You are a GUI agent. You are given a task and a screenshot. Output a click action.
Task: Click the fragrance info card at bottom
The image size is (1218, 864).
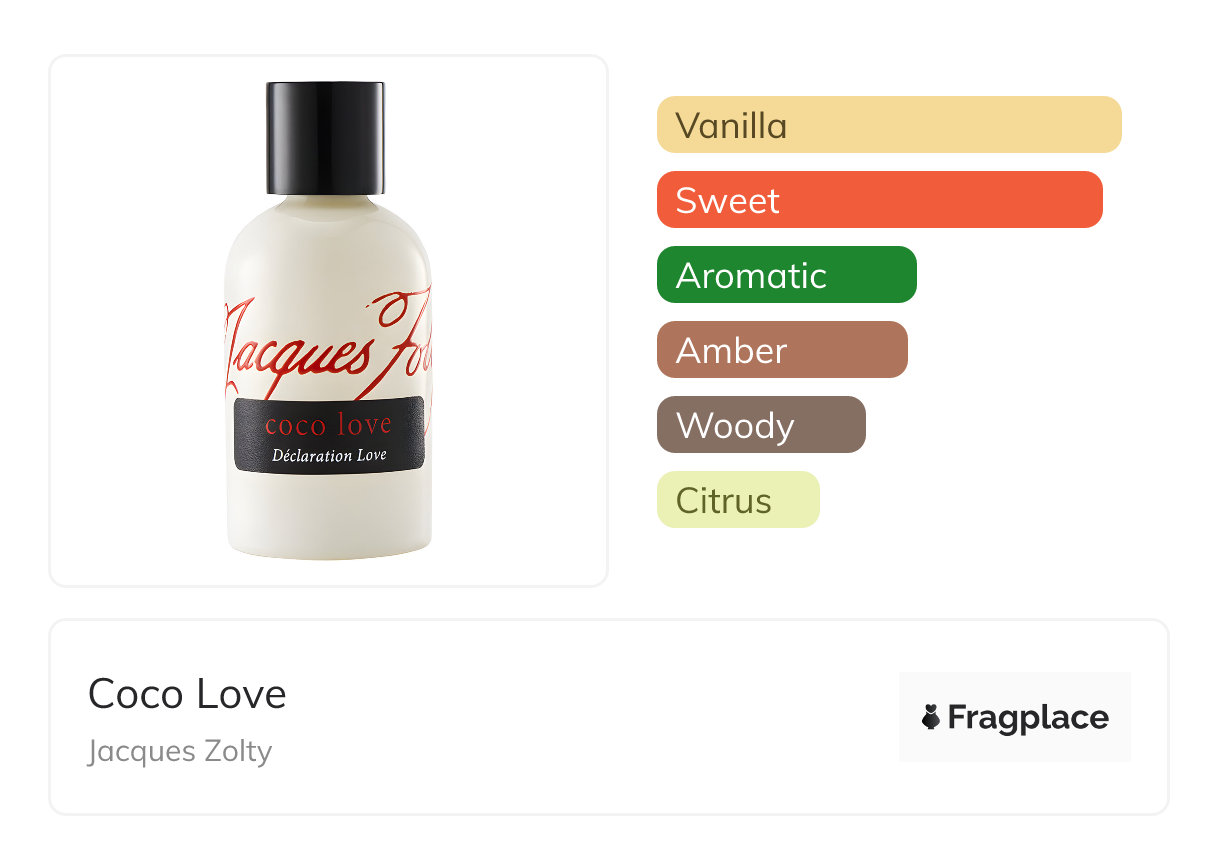[x=609, y=717]
